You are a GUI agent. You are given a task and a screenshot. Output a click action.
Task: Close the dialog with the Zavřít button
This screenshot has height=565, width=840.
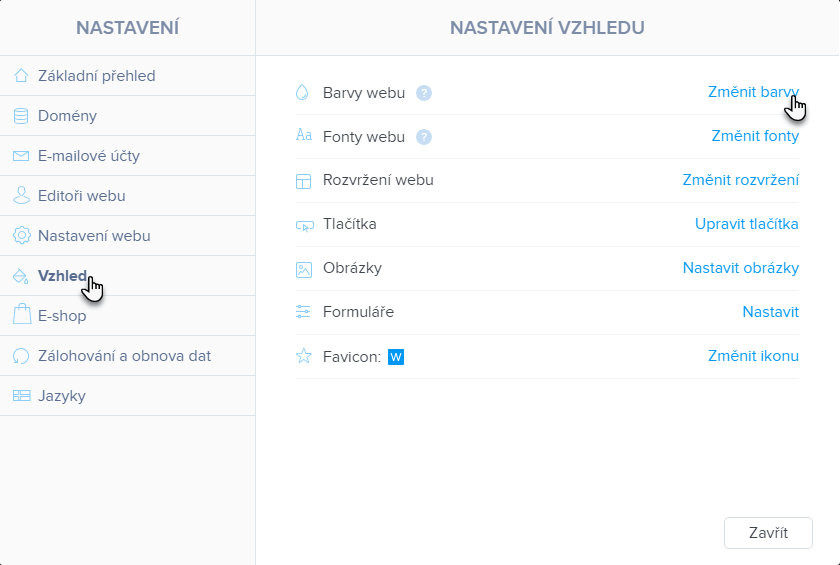(768, 533)
